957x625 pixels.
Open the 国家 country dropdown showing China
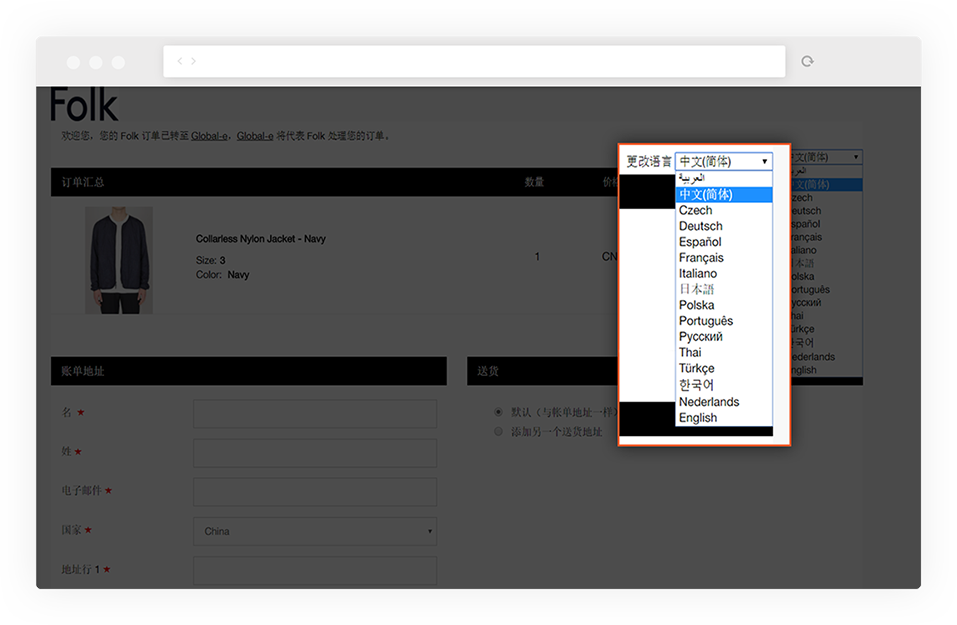[315, 531]
